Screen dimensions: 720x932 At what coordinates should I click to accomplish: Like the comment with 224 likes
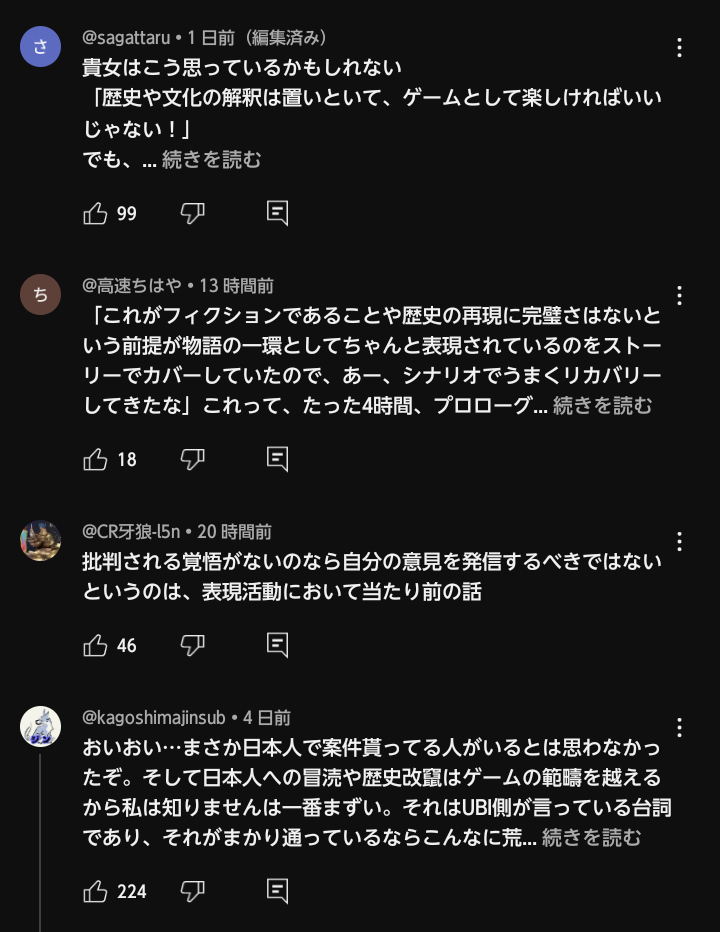click(x=95, y=892)
